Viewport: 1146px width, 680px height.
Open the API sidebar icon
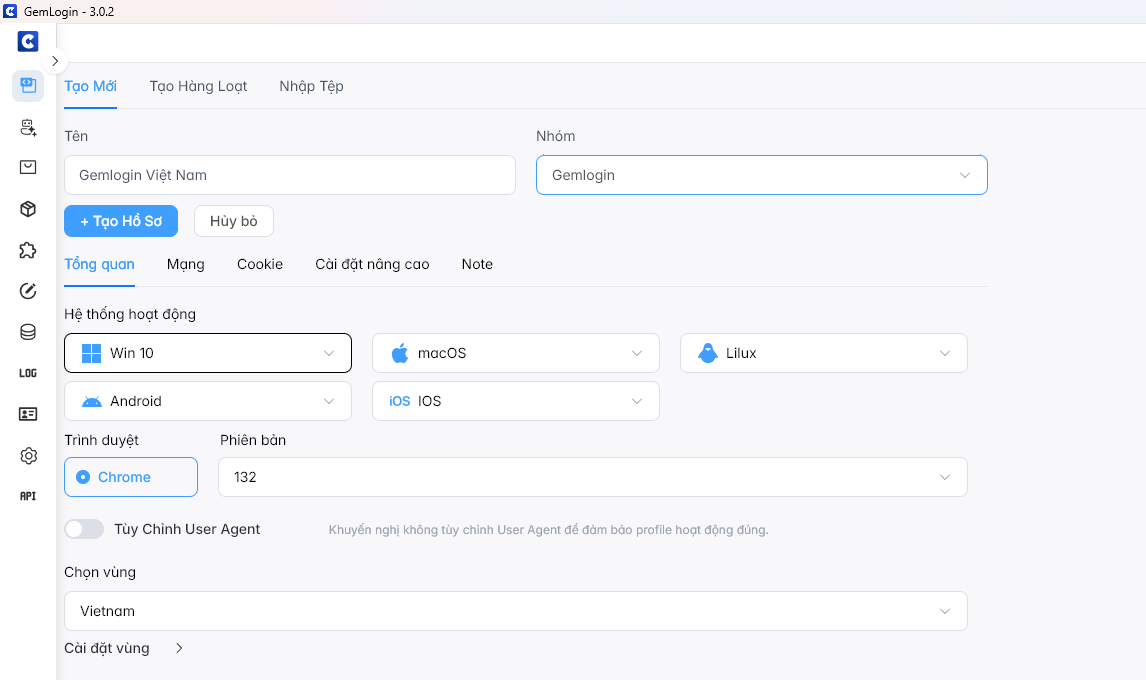click(x=28, y=496)
